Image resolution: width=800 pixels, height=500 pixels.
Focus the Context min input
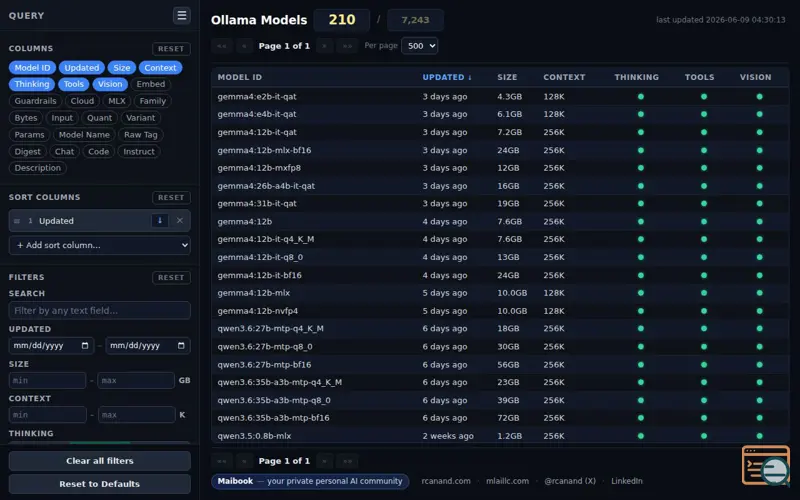click(x=47, y=415)
